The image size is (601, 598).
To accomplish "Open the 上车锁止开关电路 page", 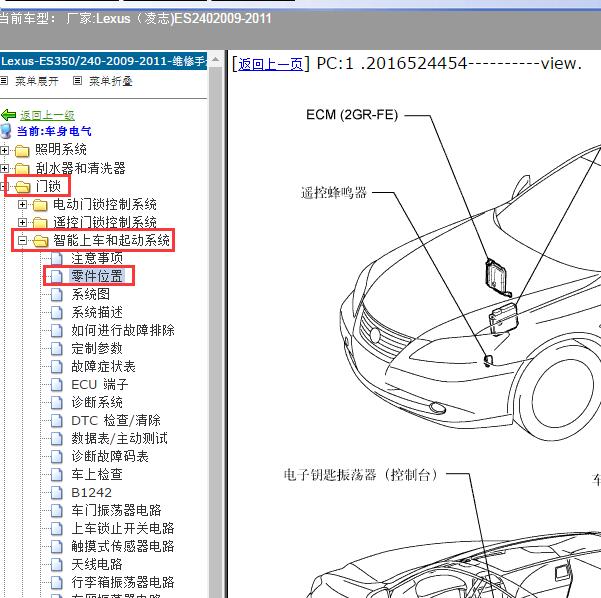I will tap(123, 528).
